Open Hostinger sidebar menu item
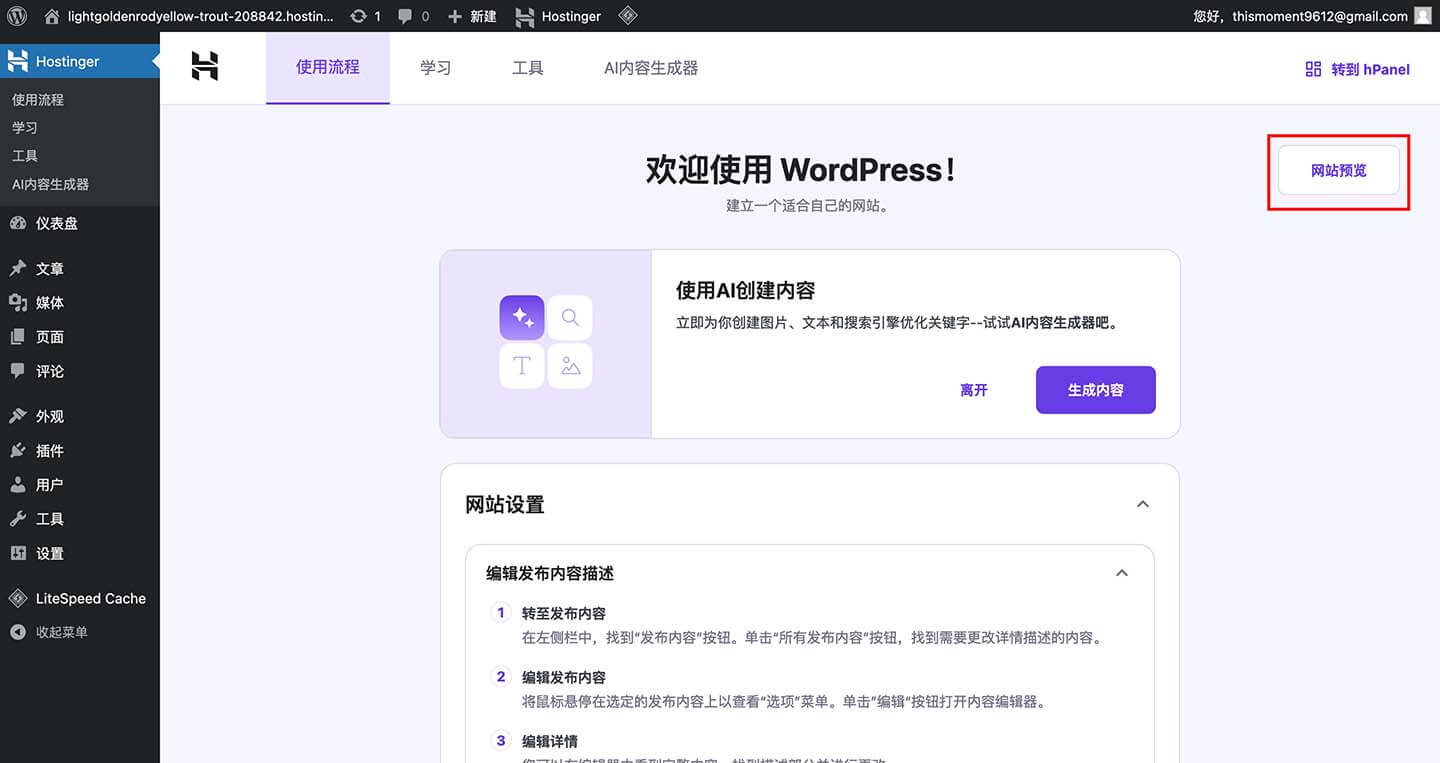Image resolution: width=1440 pixels, height=763 pixels. pos(80,61)
